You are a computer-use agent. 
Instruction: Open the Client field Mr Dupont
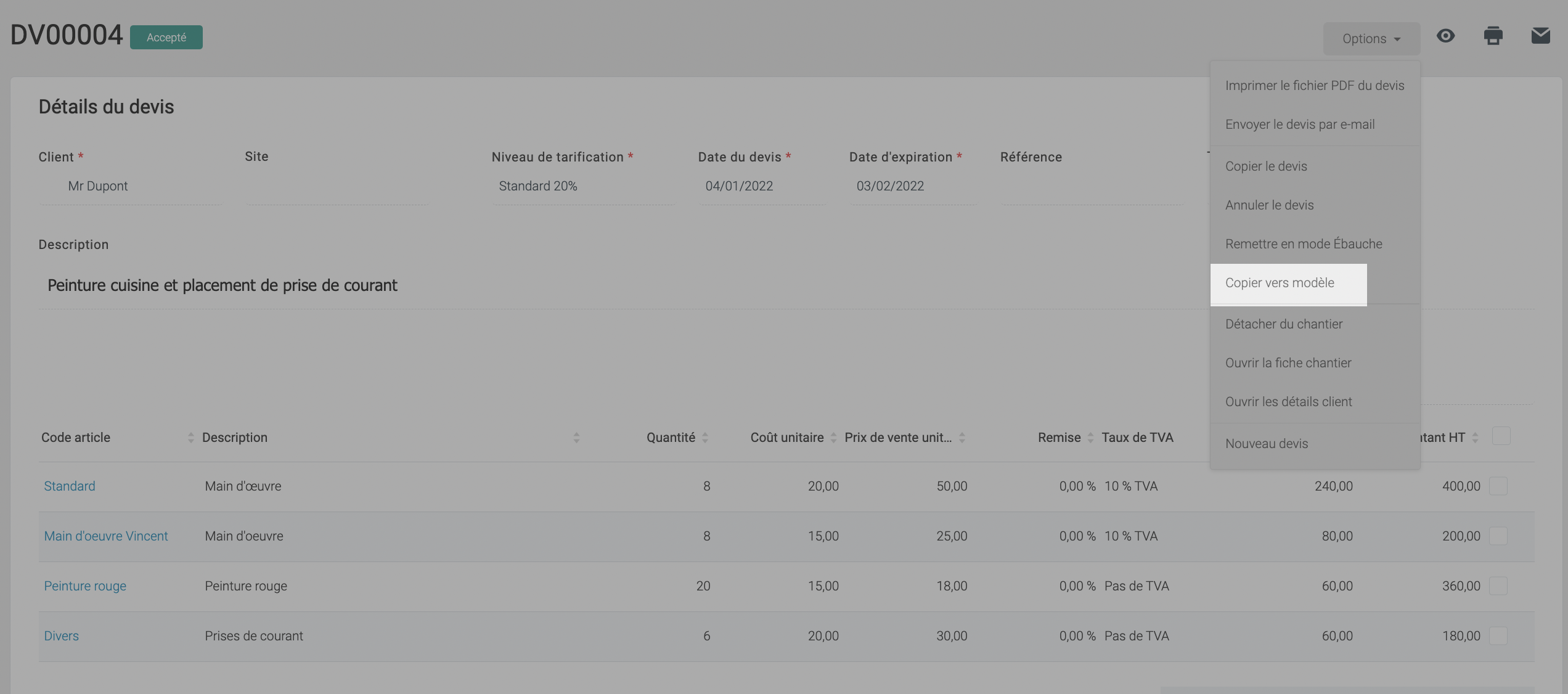[129, 186]
